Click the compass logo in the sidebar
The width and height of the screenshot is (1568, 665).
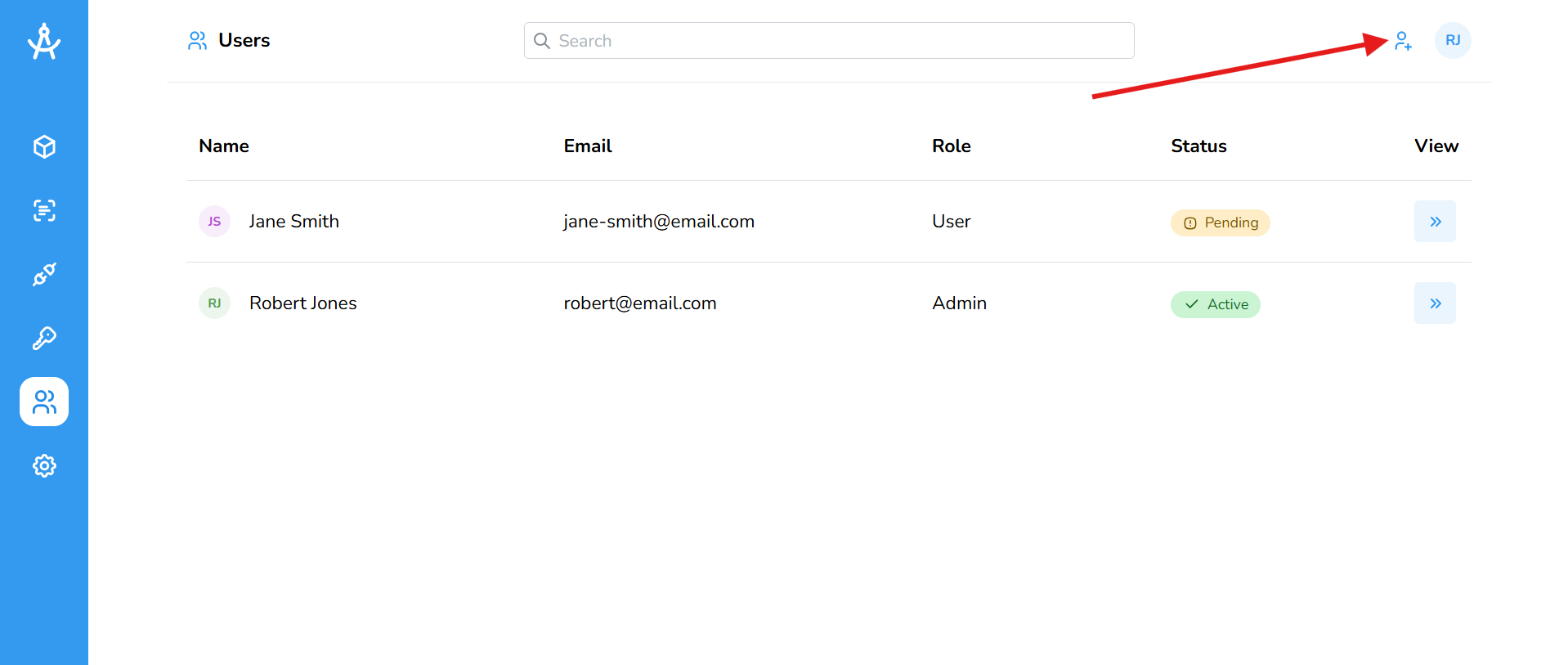(44, 42)
